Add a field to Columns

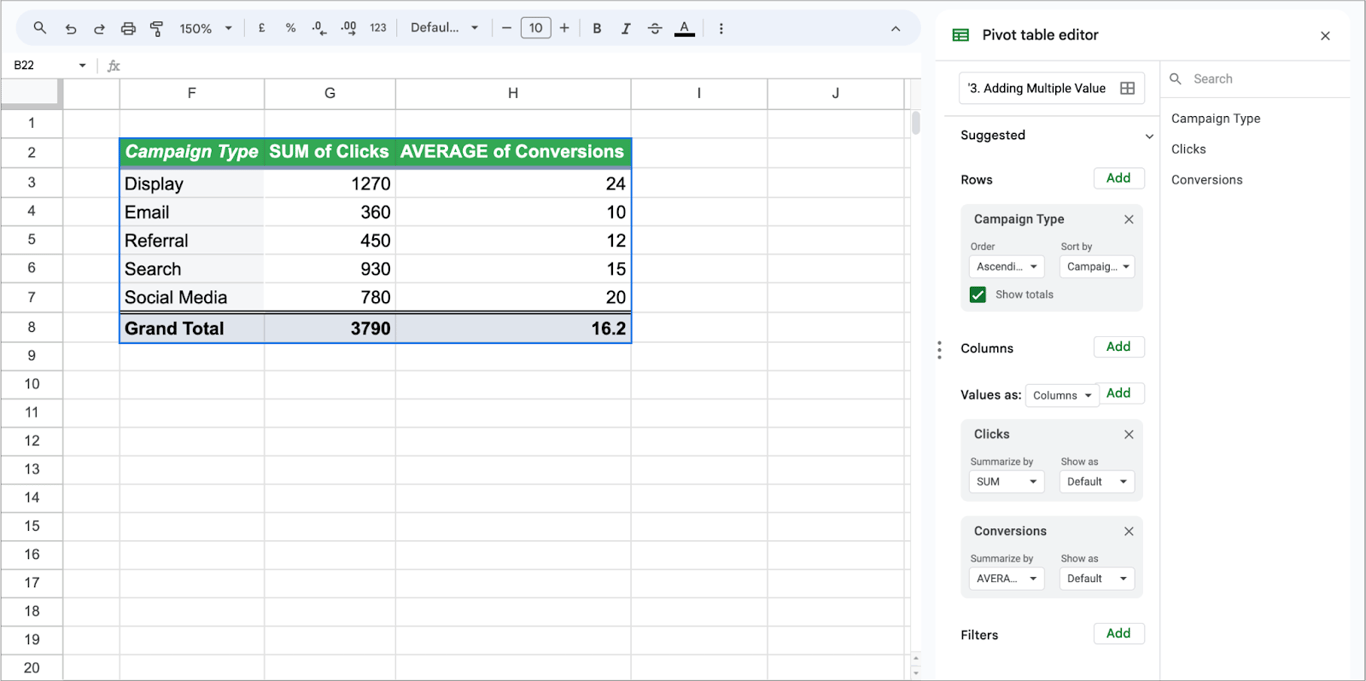click(x=1118, y=347)
